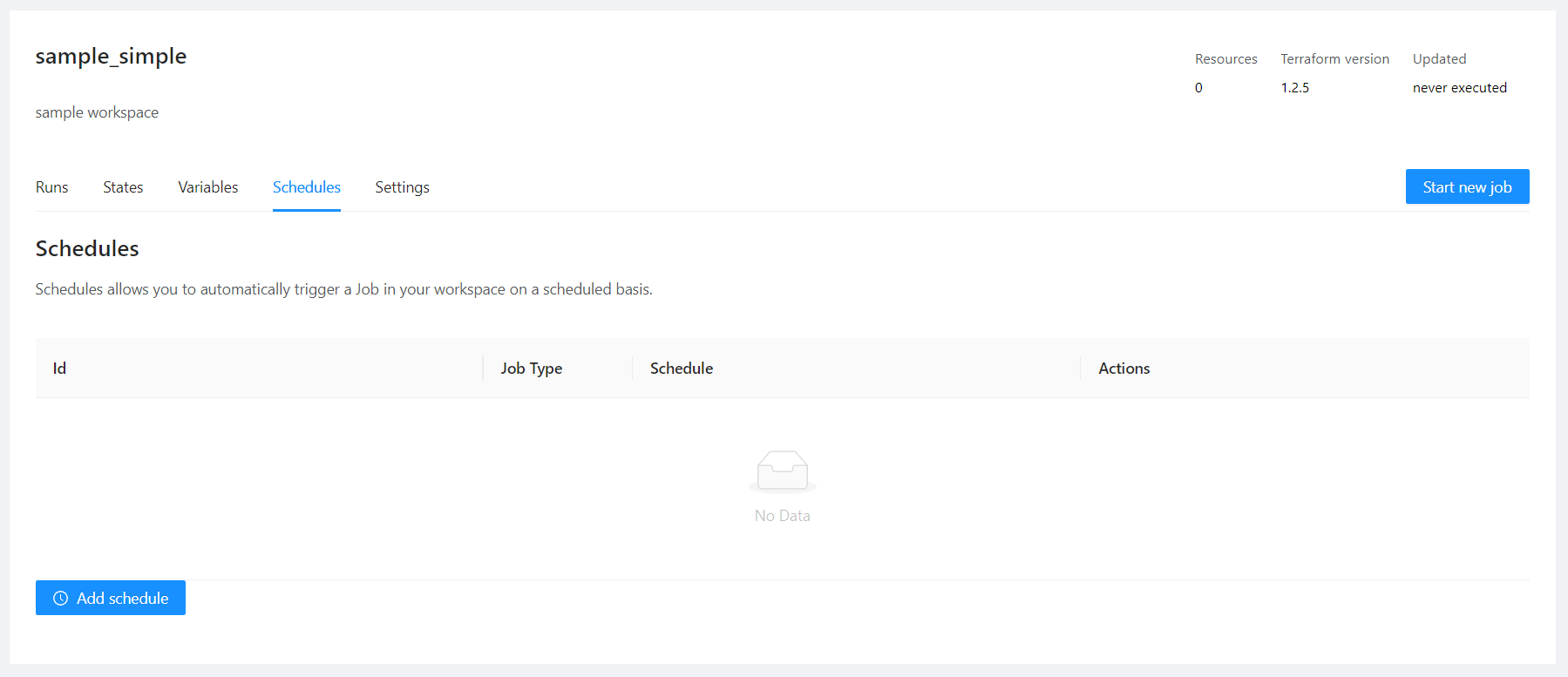This screenshot has width=1568, height=677.
Task: Click the Add schedule button label
Action: tap(122, 599)
